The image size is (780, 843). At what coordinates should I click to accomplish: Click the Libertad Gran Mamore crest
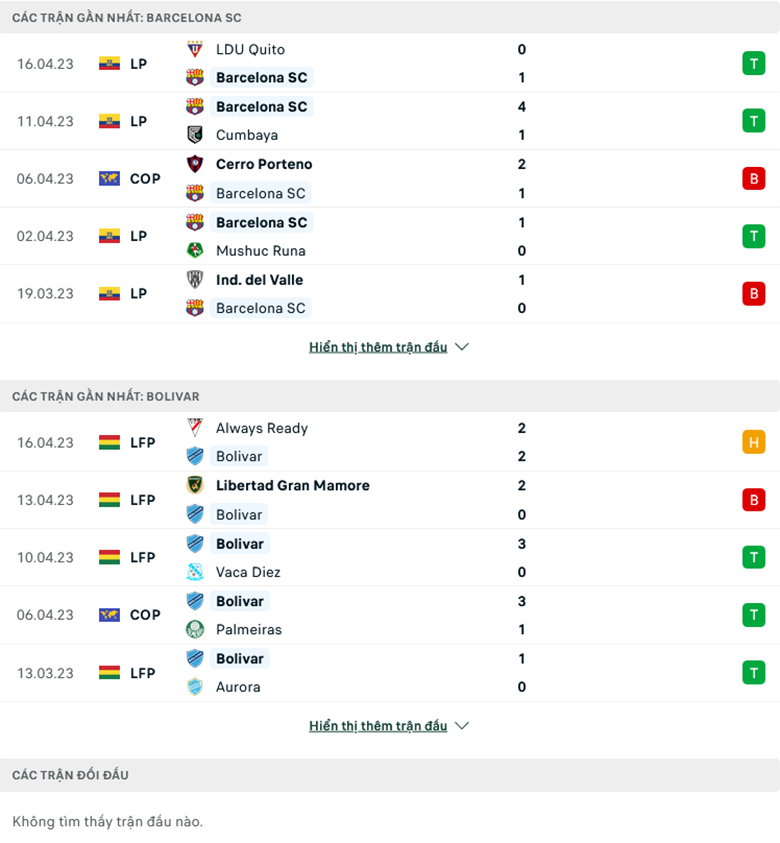195,485
